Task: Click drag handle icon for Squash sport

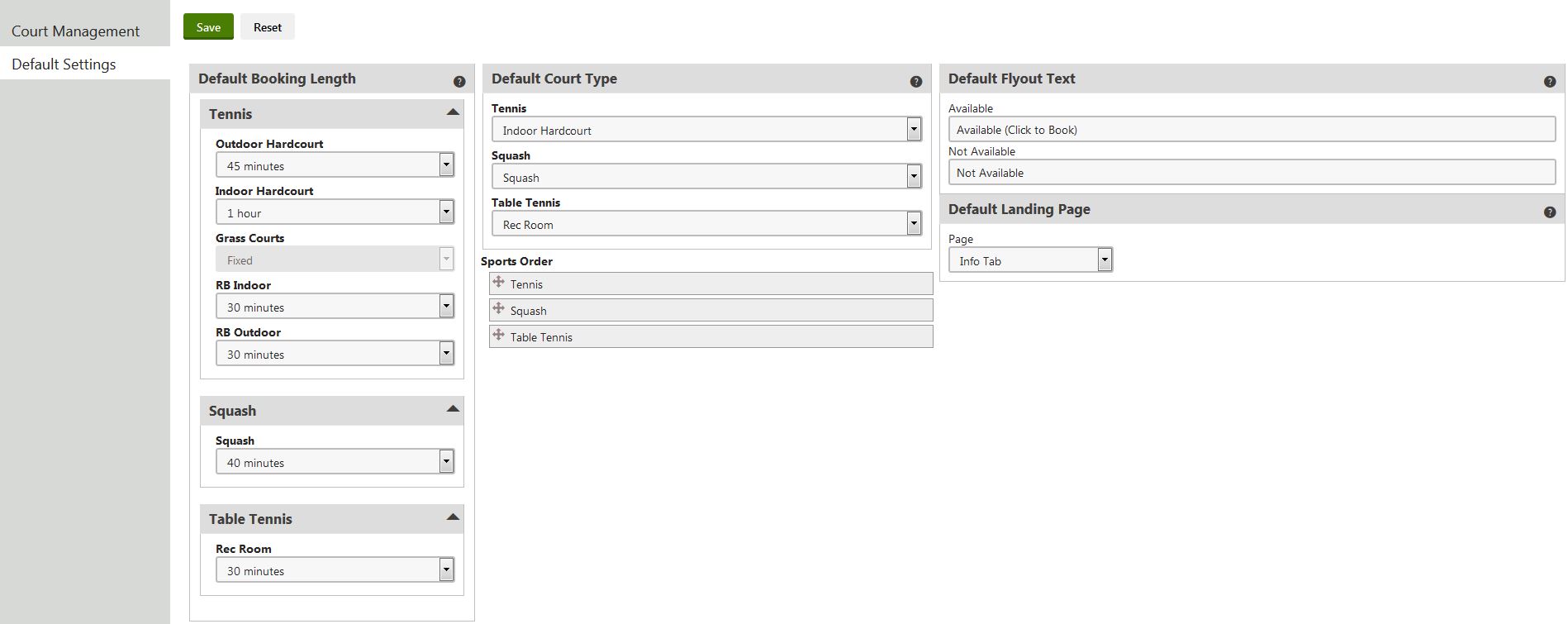Action: [x=498, y=309]
